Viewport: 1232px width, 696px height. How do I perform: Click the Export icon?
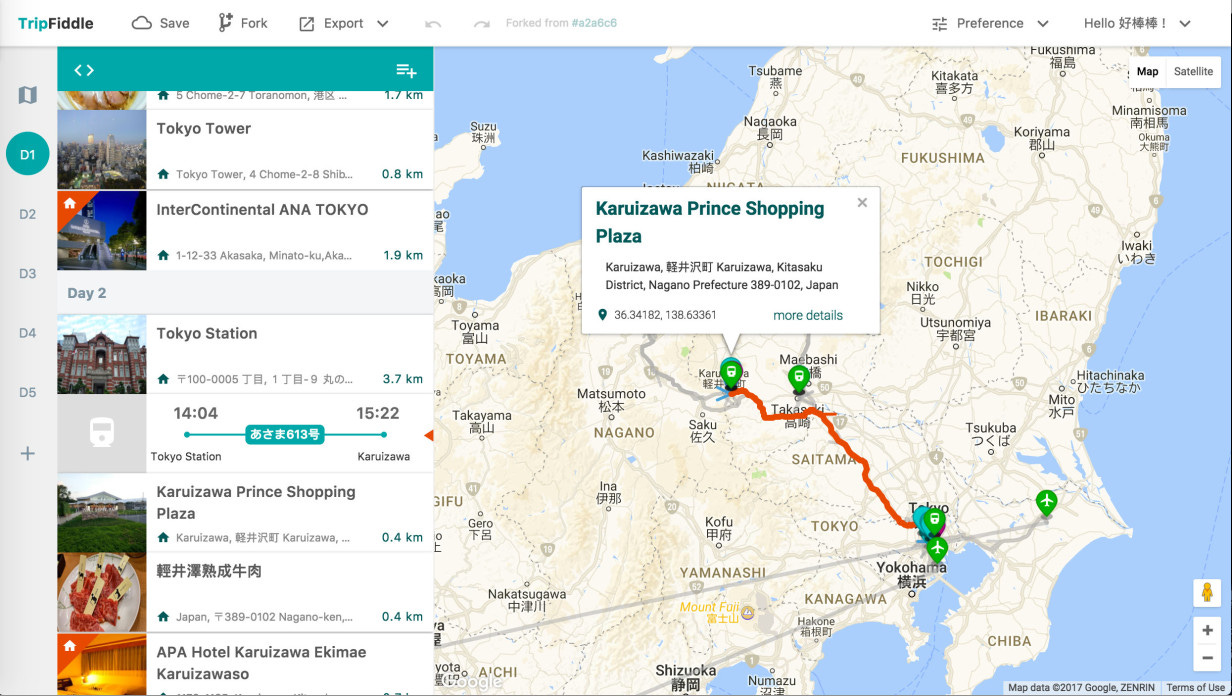tap(307, 24)
